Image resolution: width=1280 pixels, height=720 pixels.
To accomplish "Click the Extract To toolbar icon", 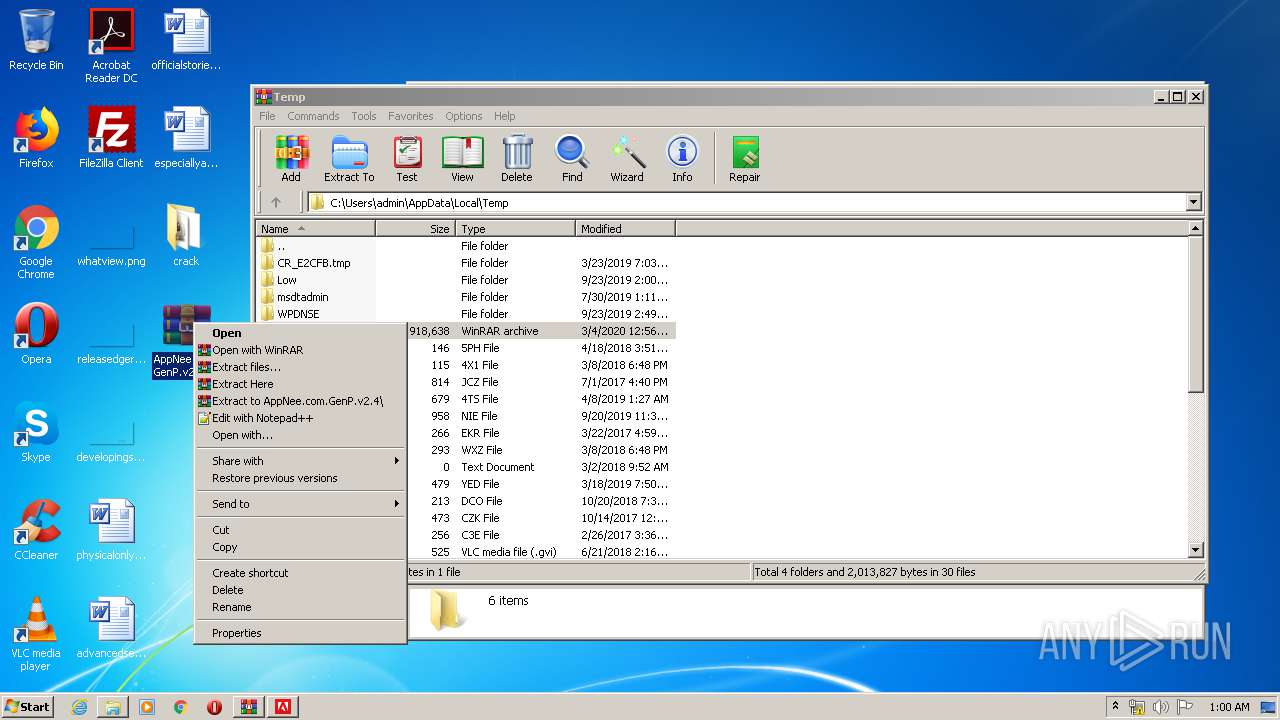I will 349,159.
